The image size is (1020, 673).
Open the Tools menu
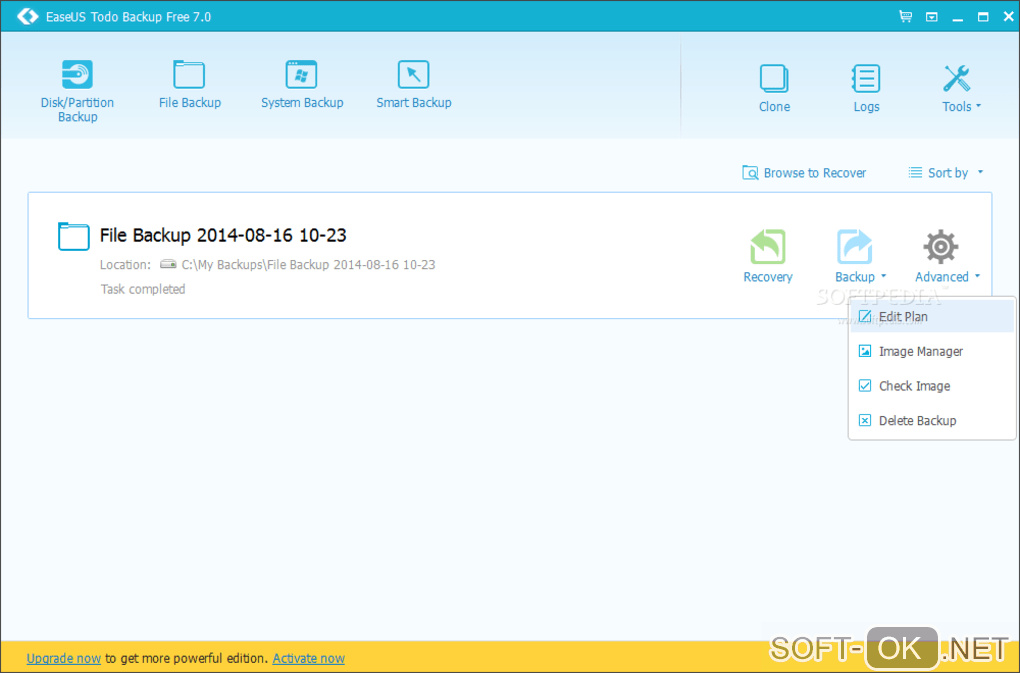click(x=961, y=88)
